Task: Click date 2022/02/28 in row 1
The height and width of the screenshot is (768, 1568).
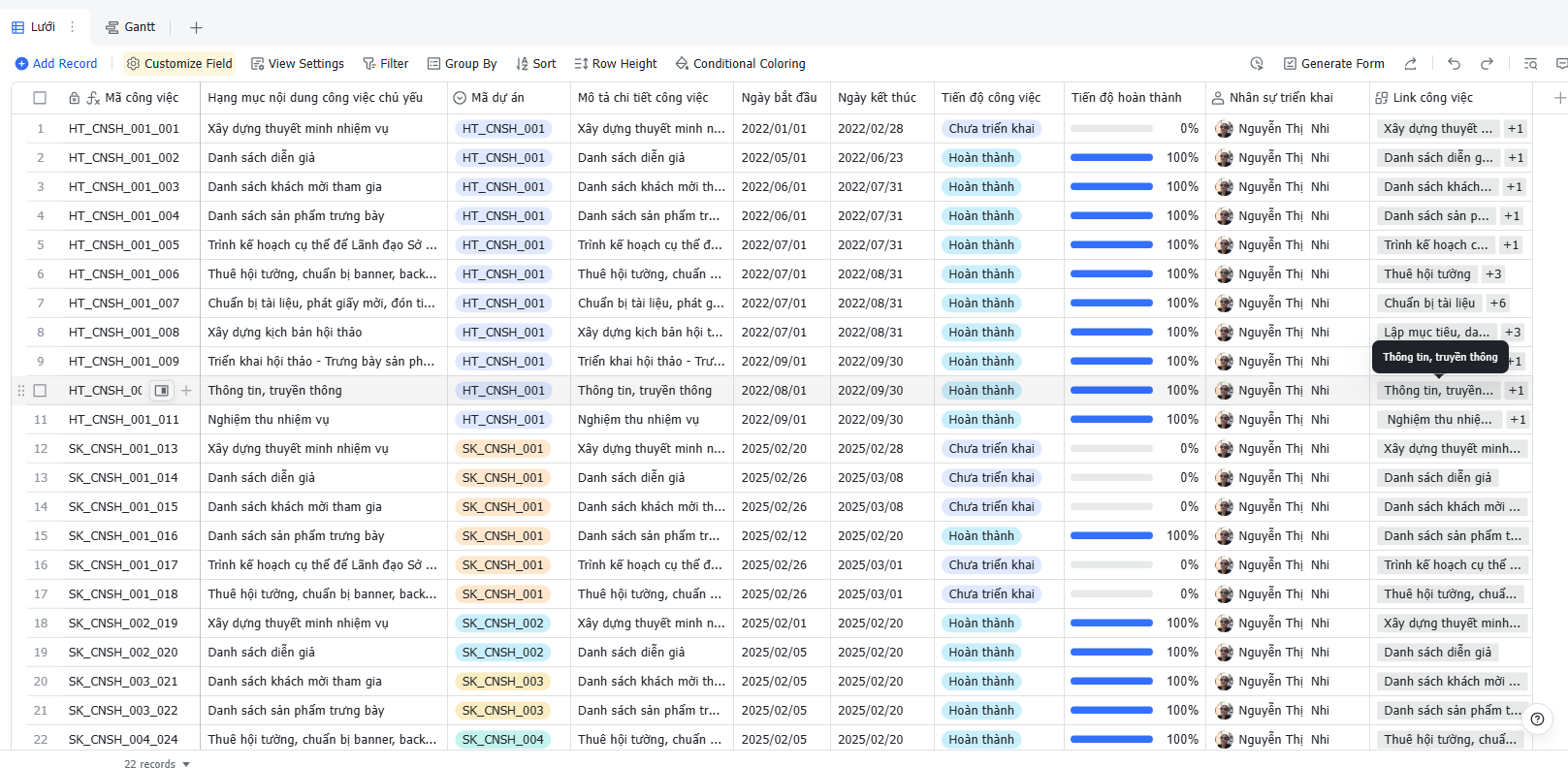Action: (870, 128)
